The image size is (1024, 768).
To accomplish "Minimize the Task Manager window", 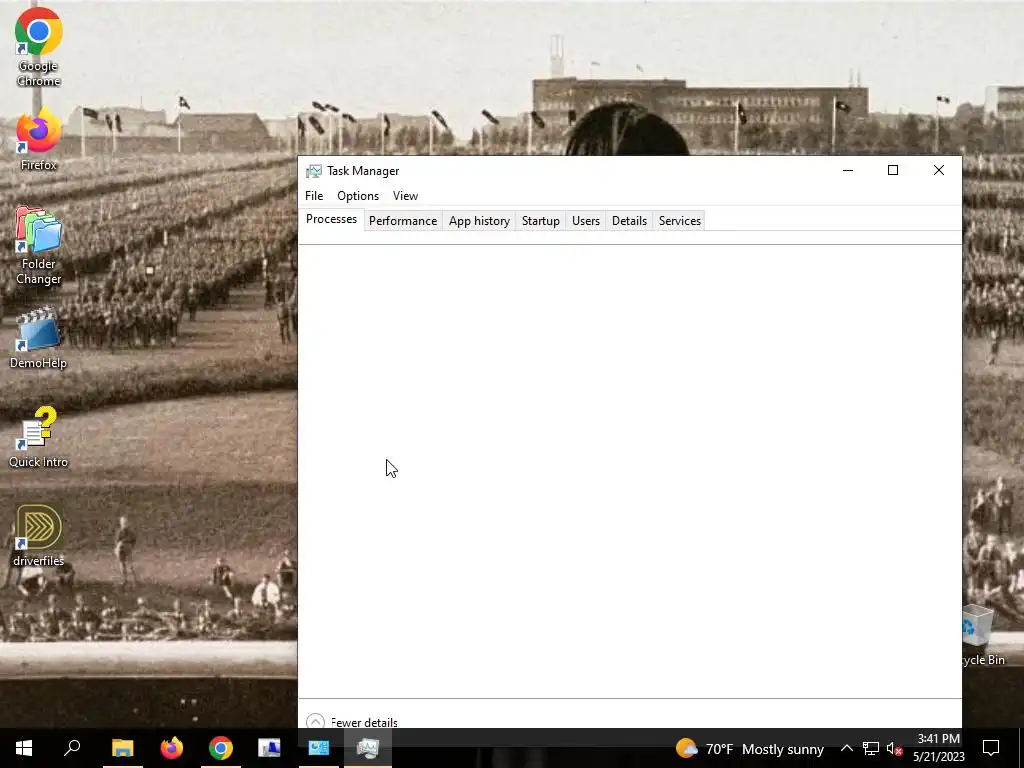I will tap(848, 170).
